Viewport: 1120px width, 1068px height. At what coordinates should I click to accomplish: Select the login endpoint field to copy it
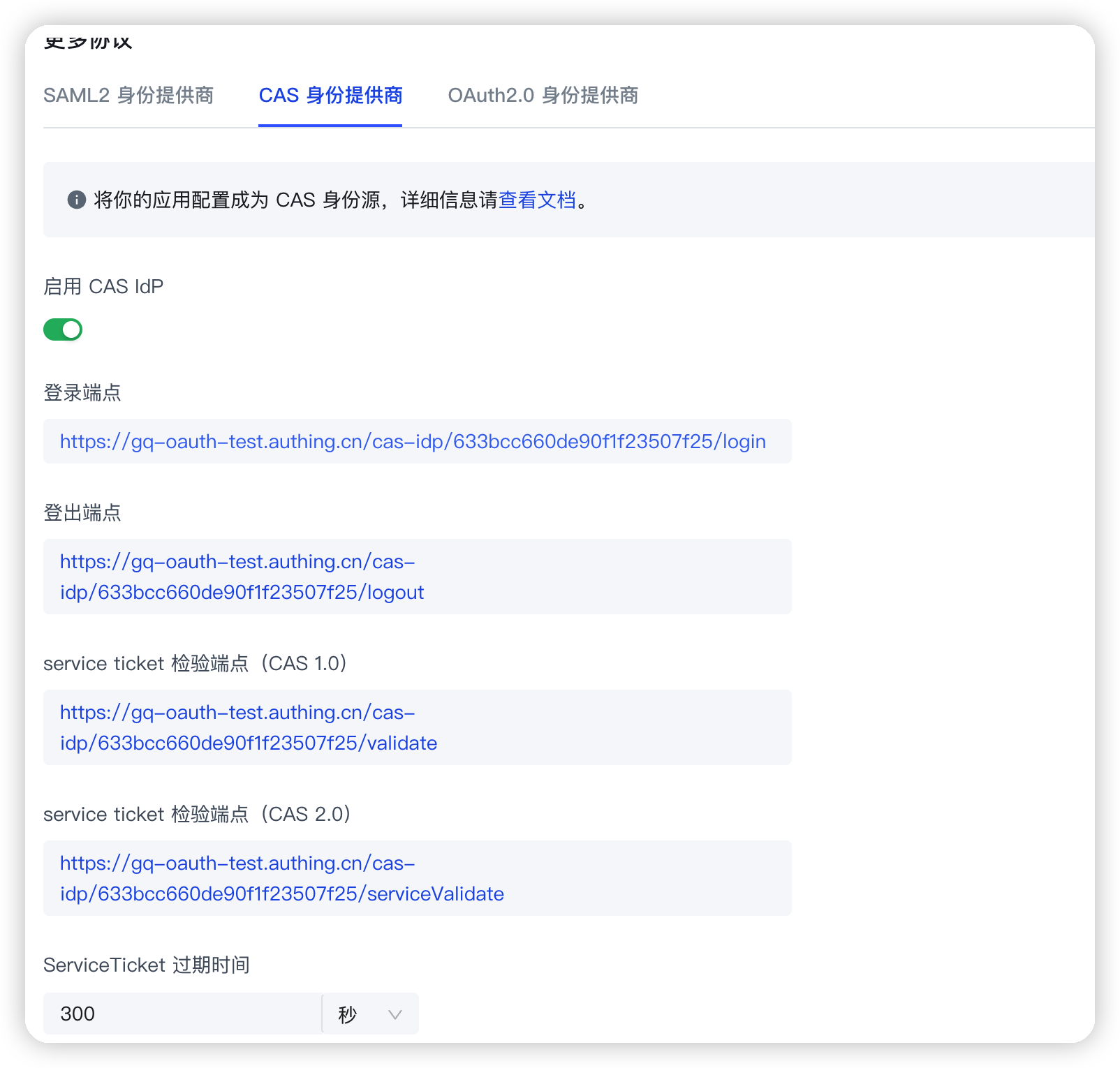click(x=412, y=441)
